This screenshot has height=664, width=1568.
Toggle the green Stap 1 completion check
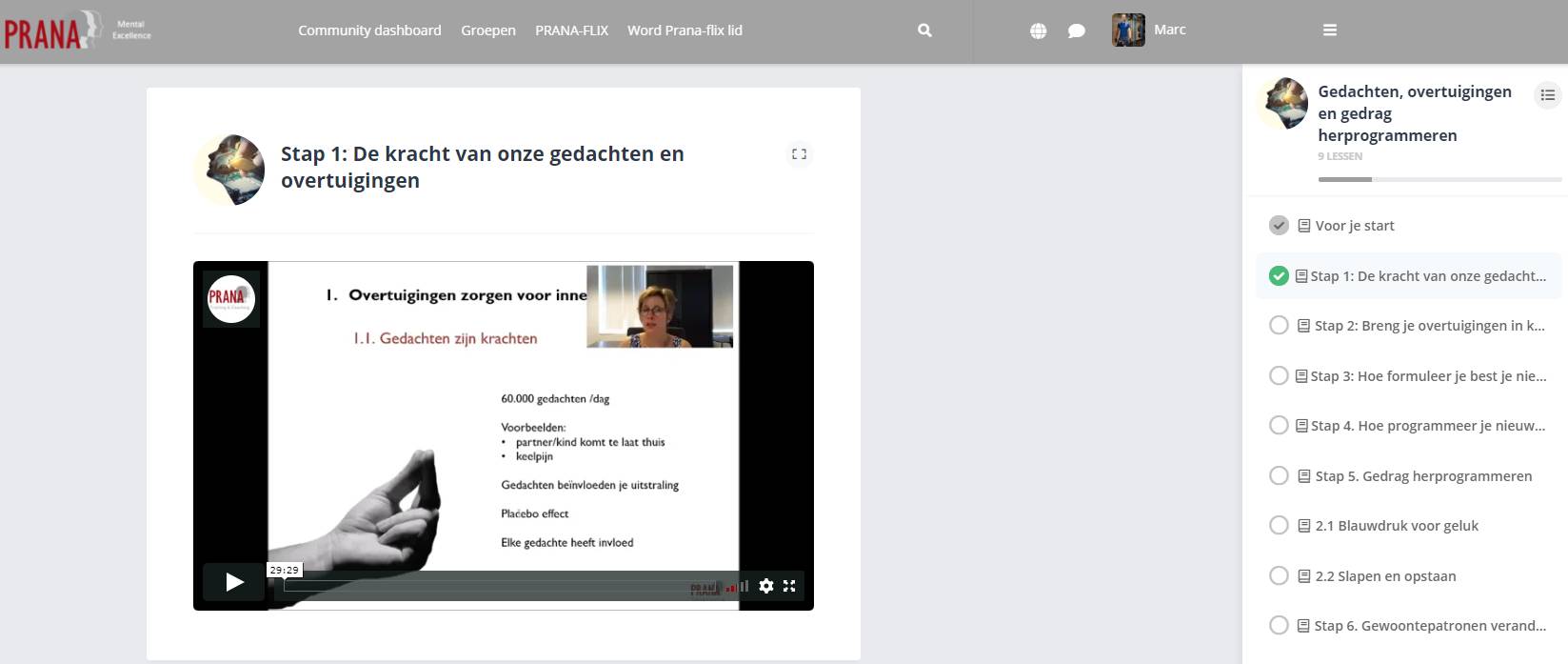click(1279, 276)
